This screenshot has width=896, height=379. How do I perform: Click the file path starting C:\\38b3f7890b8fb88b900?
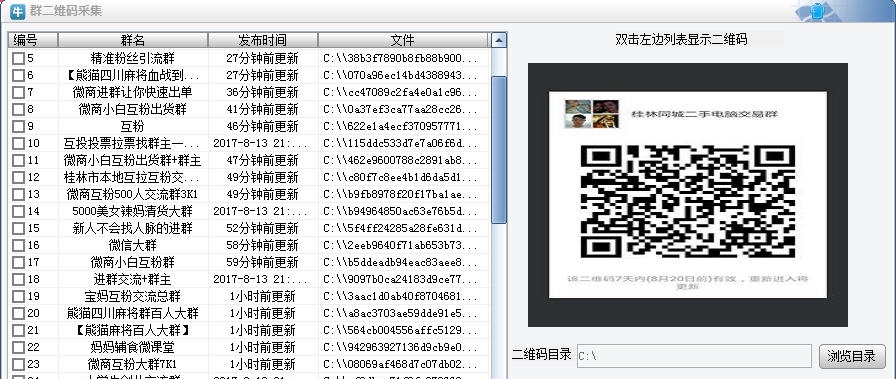pos(401,58)
